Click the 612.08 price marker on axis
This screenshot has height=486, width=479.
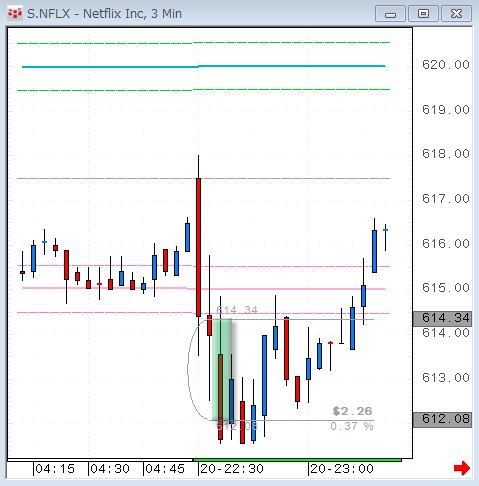442,419
